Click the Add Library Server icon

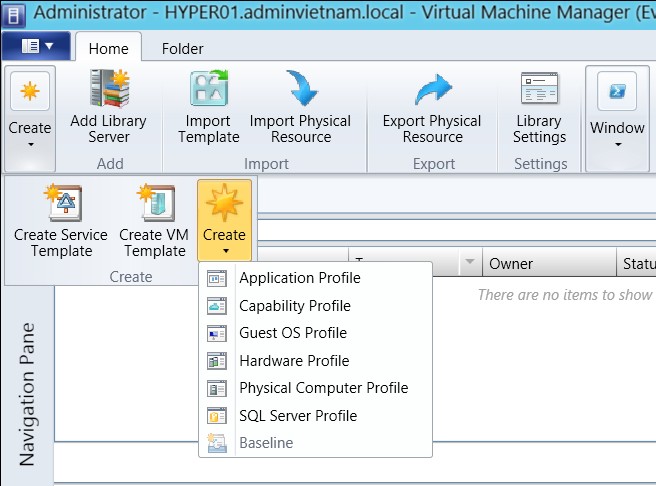tap(110, 88)
